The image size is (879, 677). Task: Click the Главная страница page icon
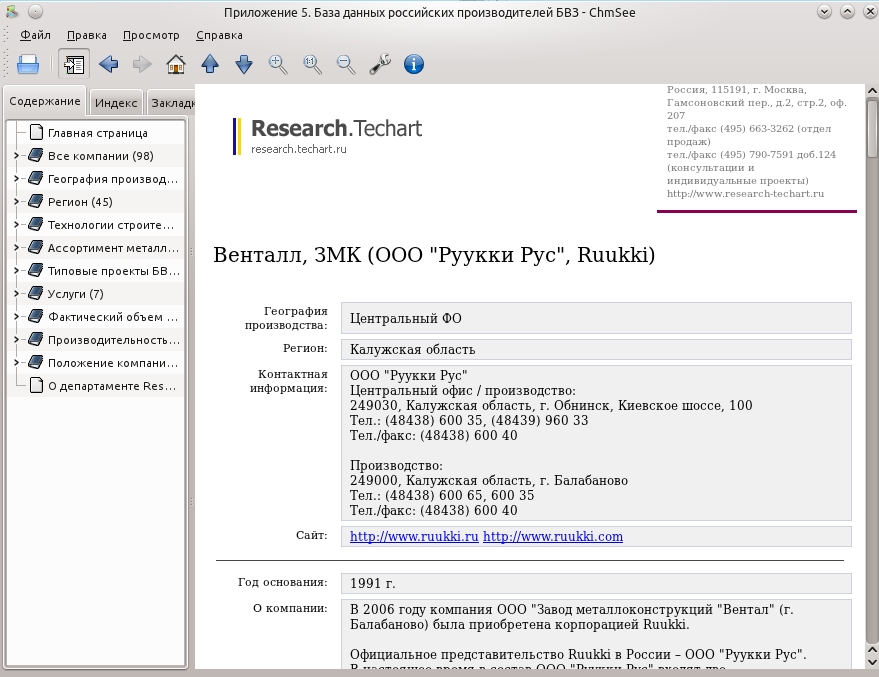[x=36, y=132]
